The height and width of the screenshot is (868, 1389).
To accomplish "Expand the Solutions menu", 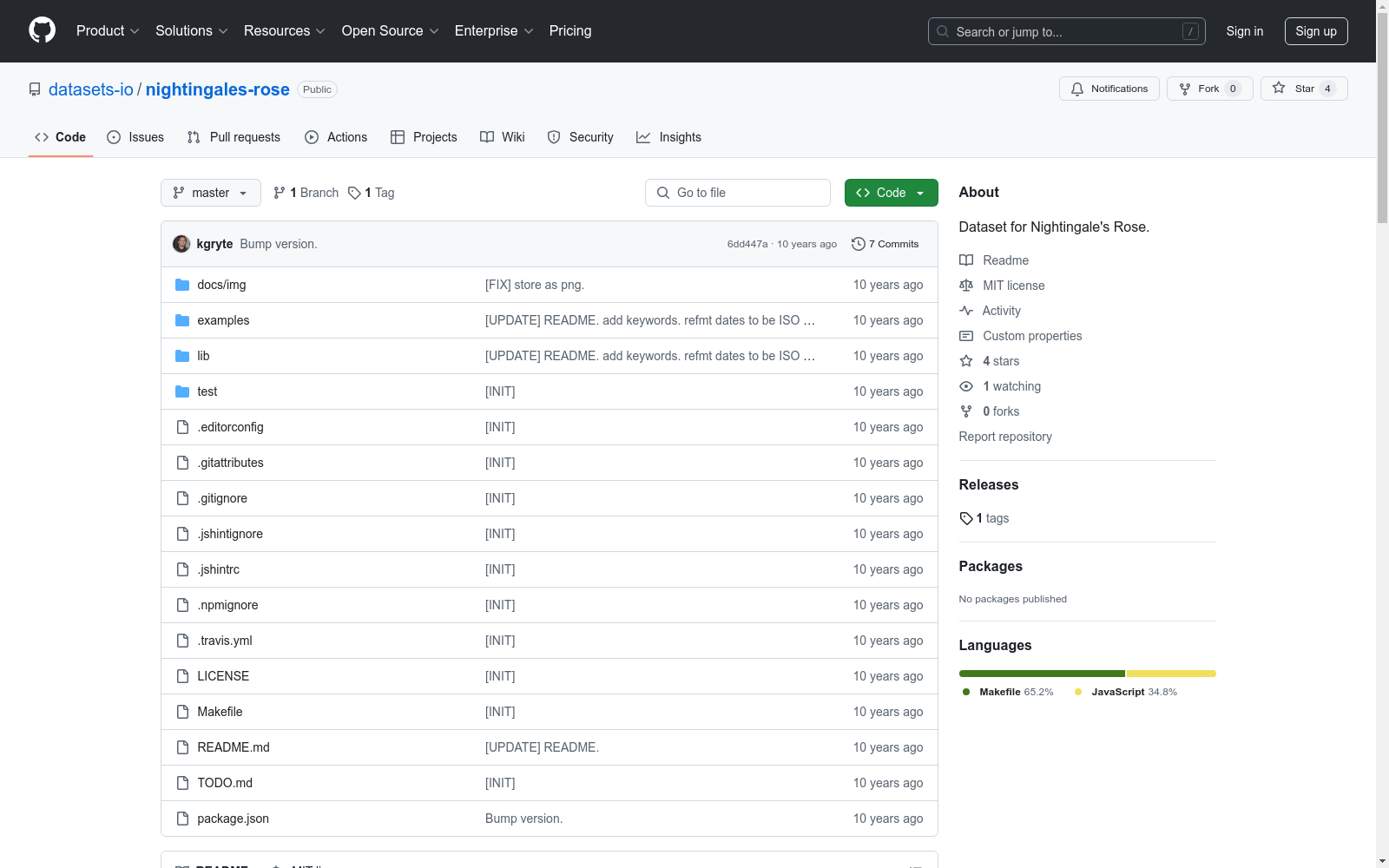I will 192,31.
